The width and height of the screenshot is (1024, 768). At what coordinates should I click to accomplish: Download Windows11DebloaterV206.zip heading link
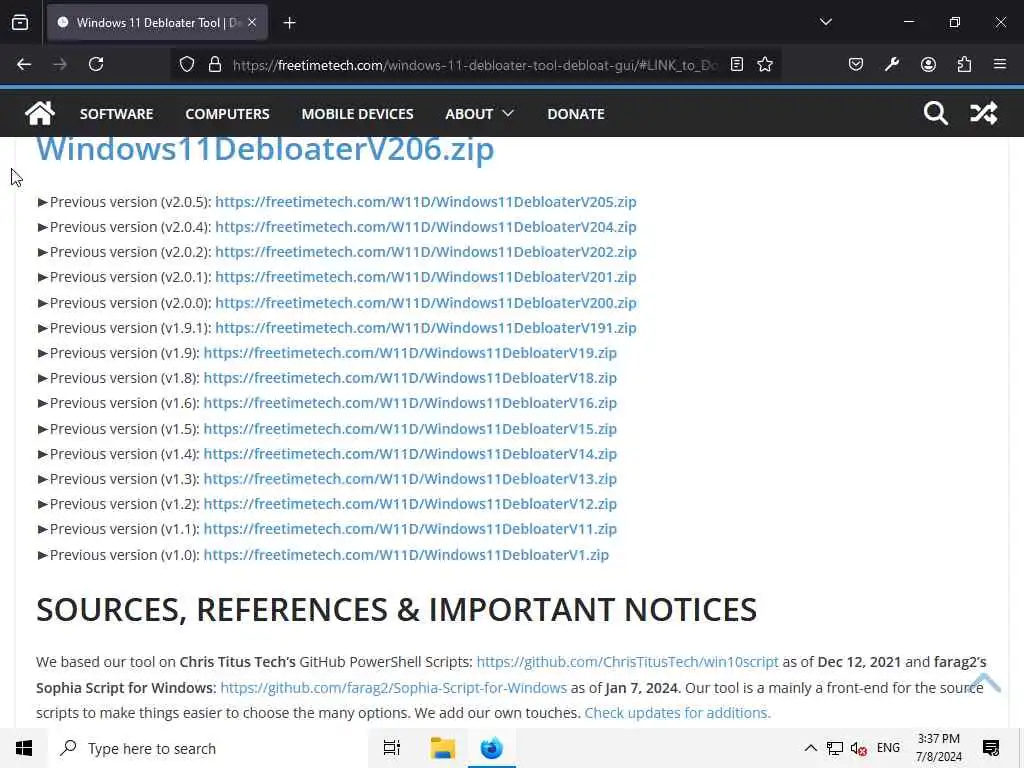tap(265, 150)
